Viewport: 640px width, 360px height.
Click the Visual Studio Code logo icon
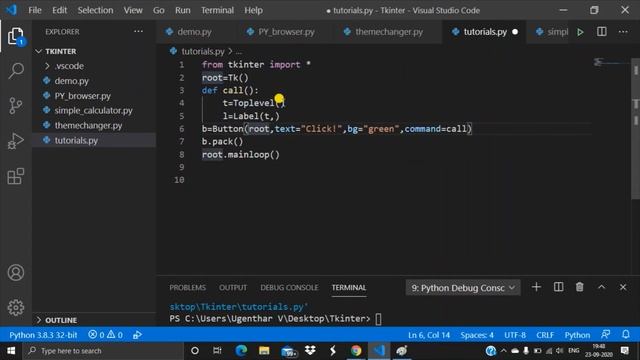(x=11, y=10)
